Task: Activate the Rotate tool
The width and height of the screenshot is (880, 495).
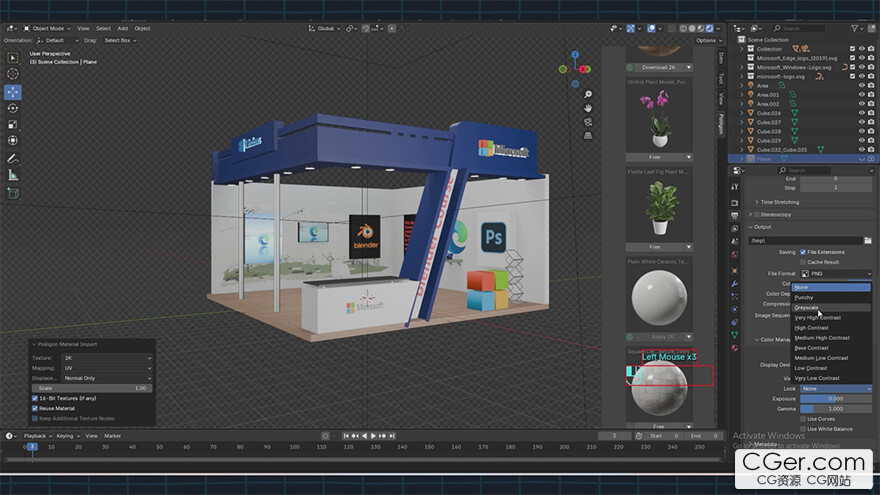Action: [12, 108]
